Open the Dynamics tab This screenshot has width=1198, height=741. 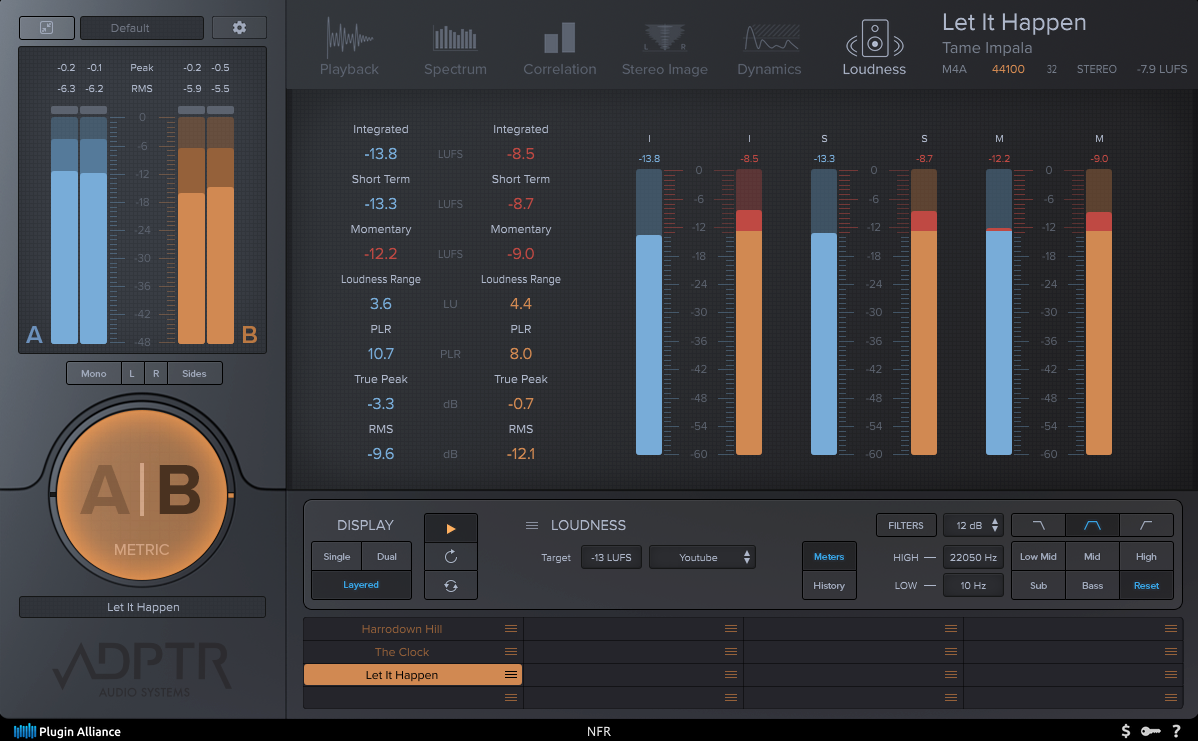pyautogui.click(x=769, y=48)
